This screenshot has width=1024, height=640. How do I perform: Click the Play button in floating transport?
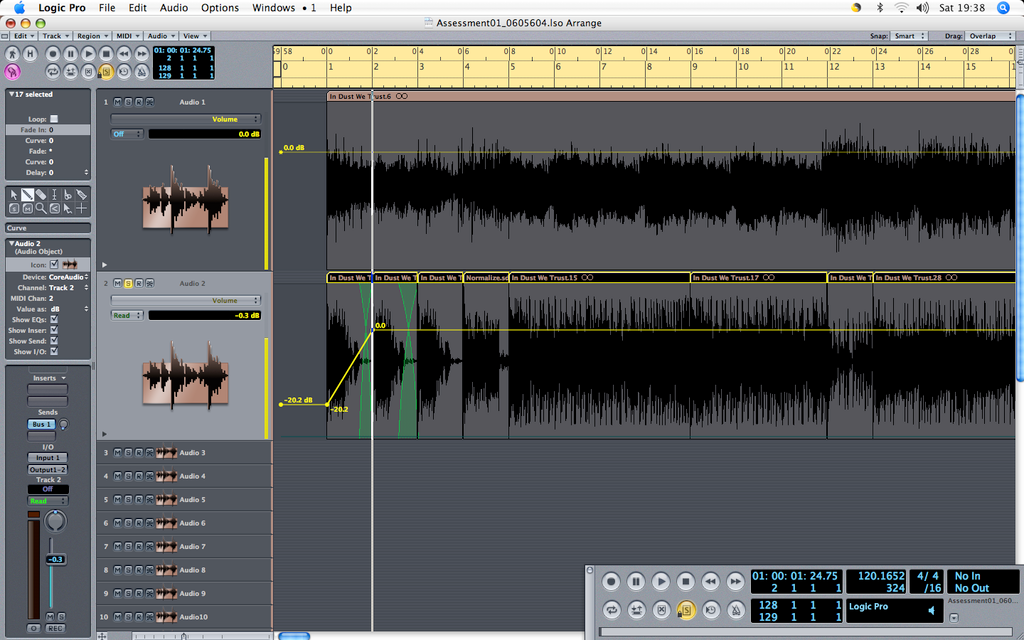click(x=660, y=581)
